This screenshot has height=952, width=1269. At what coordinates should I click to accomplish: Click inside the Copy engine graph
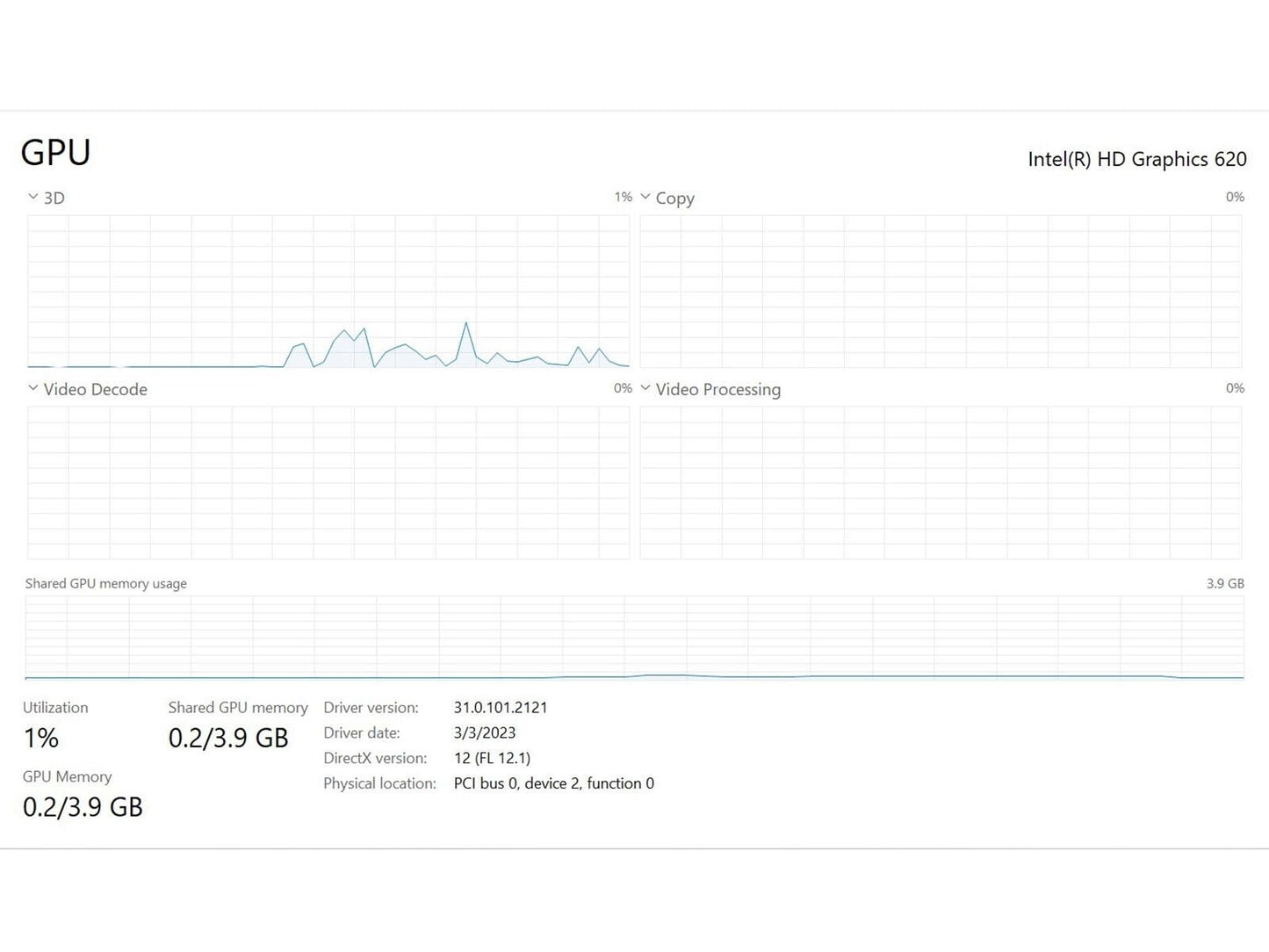click(x=941, y=292)
